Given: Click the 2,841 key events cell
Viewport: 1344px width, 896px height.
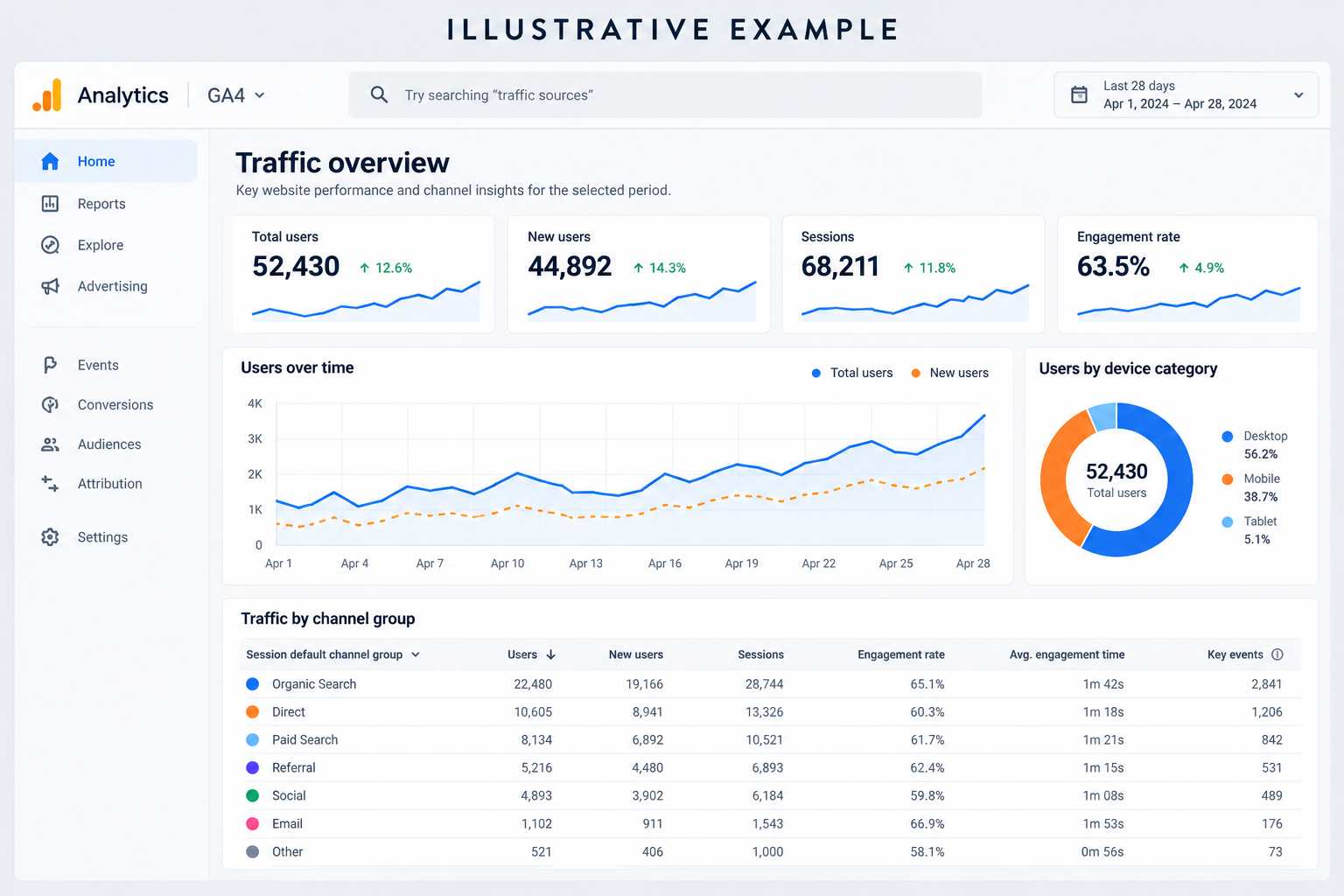Looking at the screenshot, I should 1266,684.
